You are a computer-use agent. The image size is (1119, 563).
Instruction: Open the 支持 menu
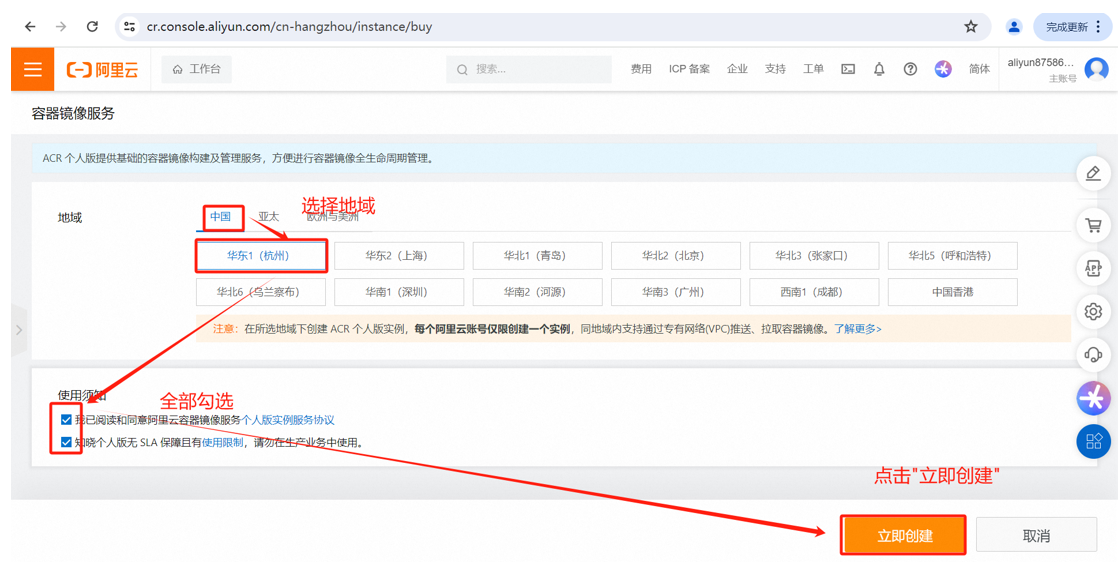[775, 69]
